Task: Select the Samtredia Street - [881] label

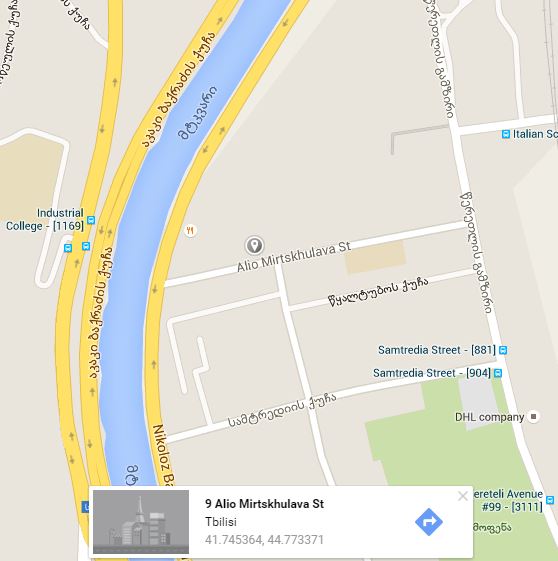Action: [x=437, y=350]
